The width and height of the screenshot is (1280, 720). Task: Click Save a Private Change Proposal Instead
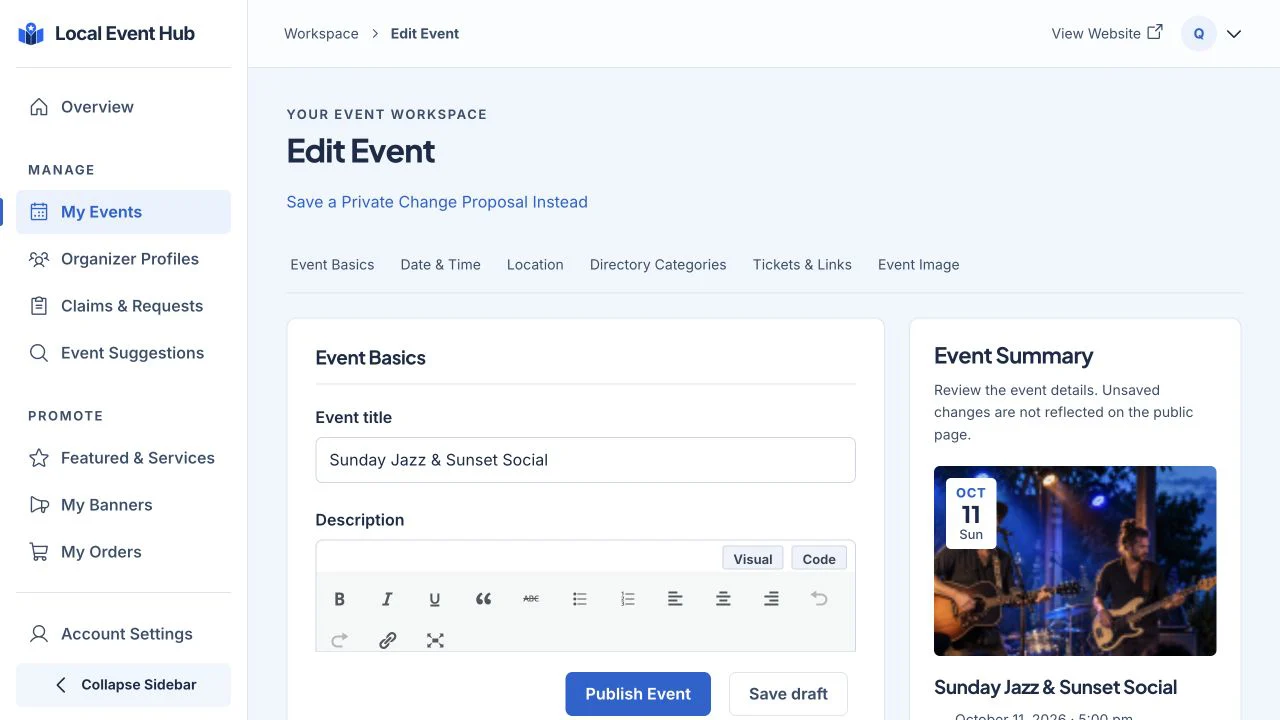pos(437,202)
